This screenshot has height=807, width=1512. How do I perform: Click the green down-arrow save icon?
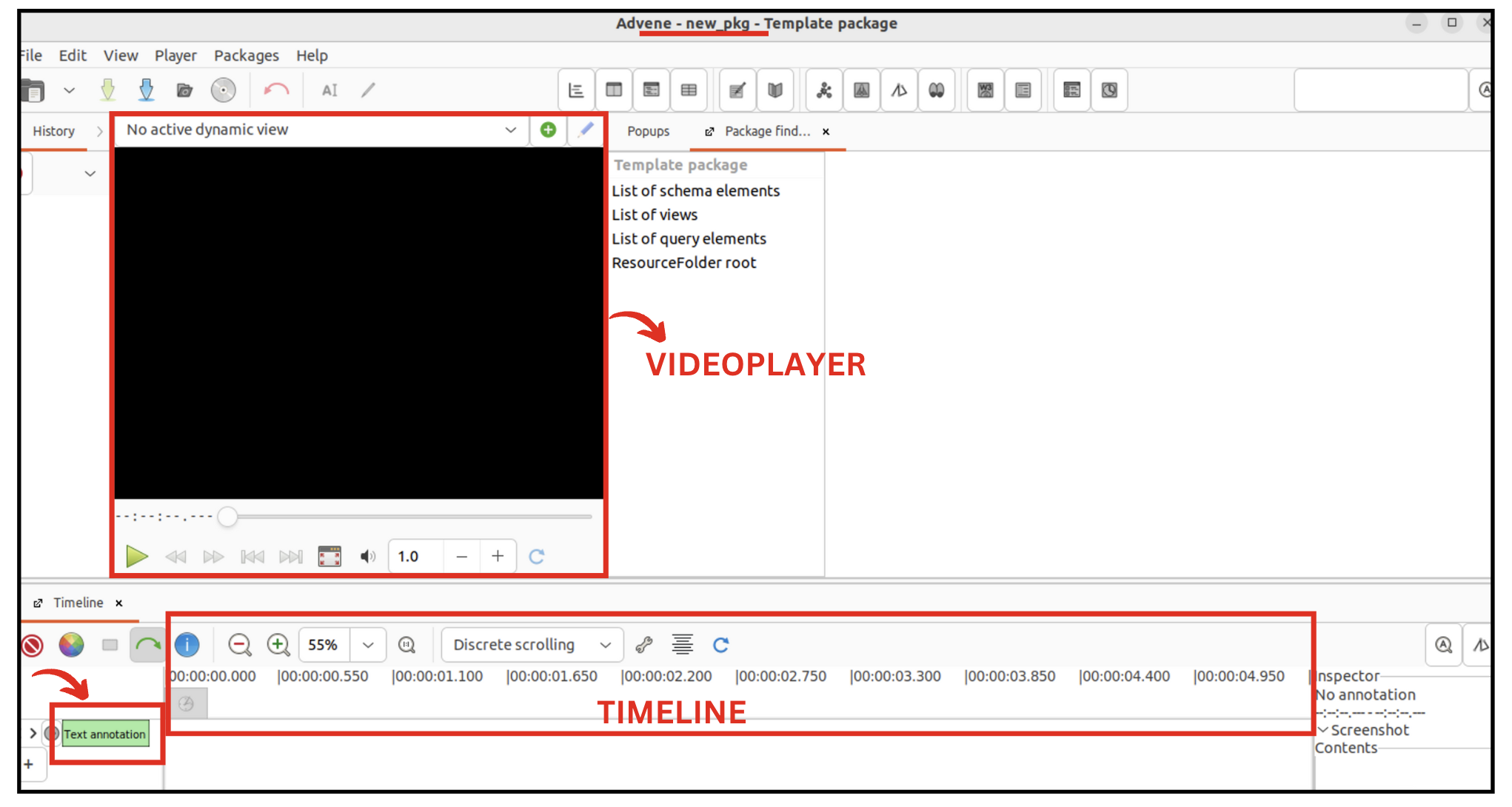108,90
